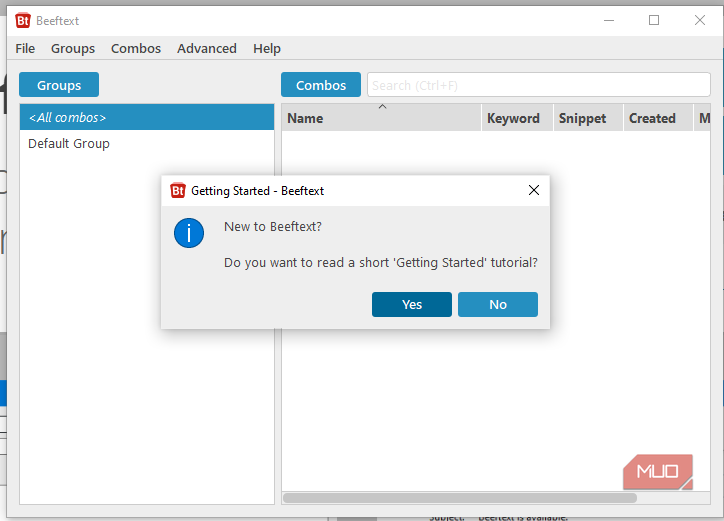724x521 pixels.
Task: Open the Groups menu in menu bar
Action: 73,48
